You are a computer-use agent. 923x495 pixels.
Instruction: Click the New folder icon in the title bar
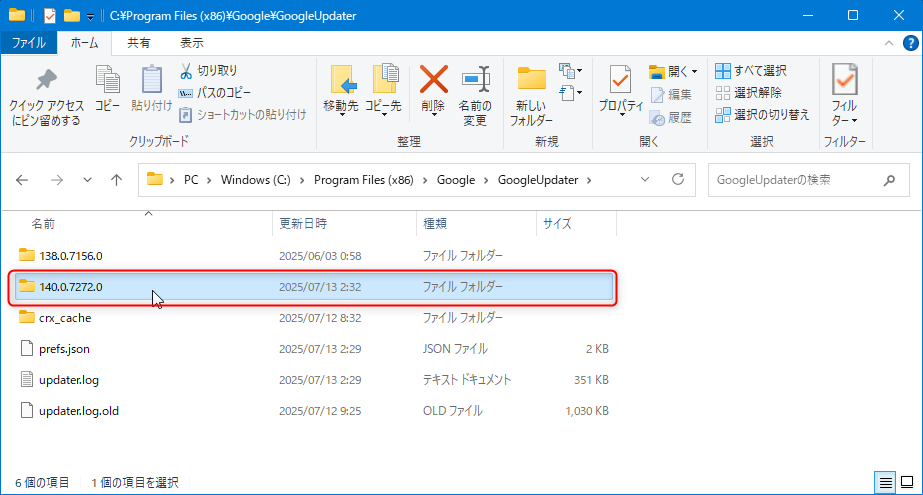point(72,16)
